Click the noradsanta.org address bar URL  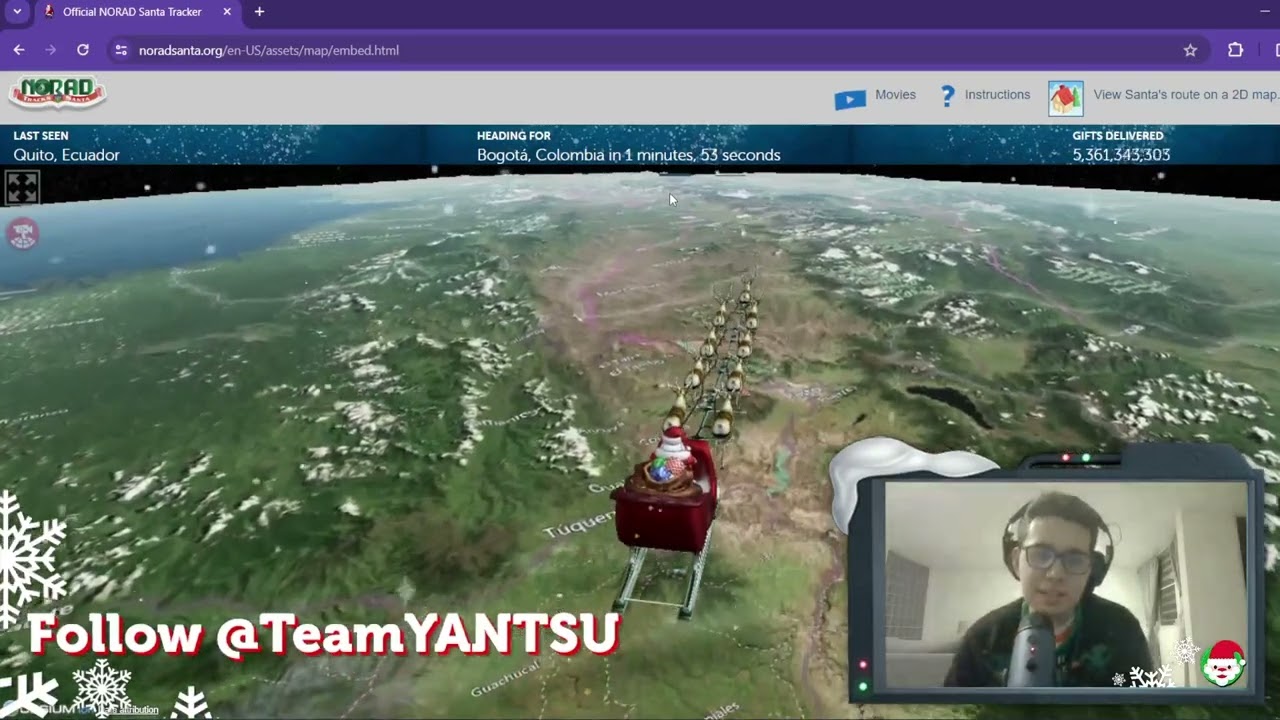pos(269,50)
